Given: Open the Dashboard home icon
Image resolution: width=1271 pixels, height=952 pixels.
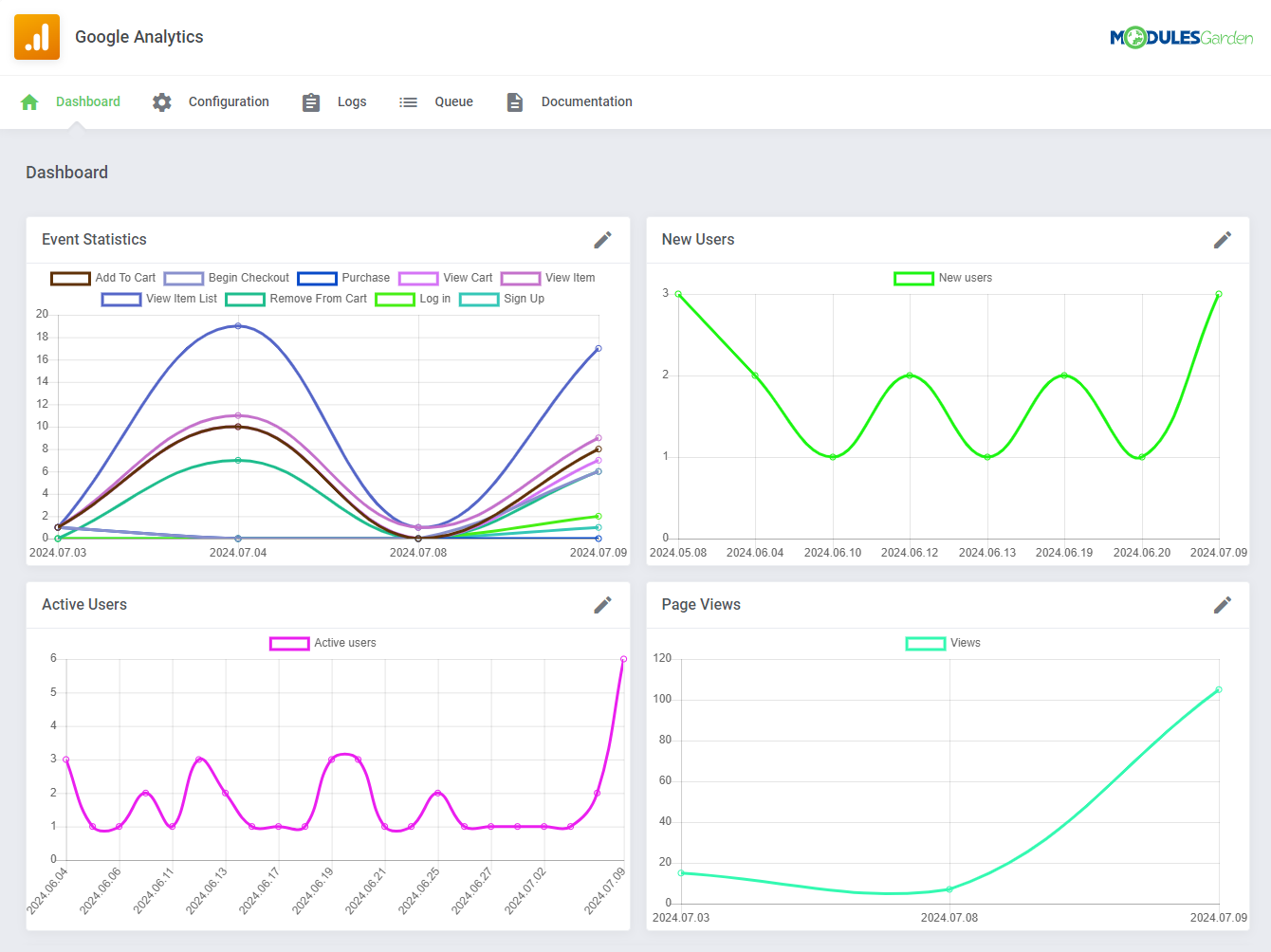Looking at the screenshot, I should click(x=28, y=101).
